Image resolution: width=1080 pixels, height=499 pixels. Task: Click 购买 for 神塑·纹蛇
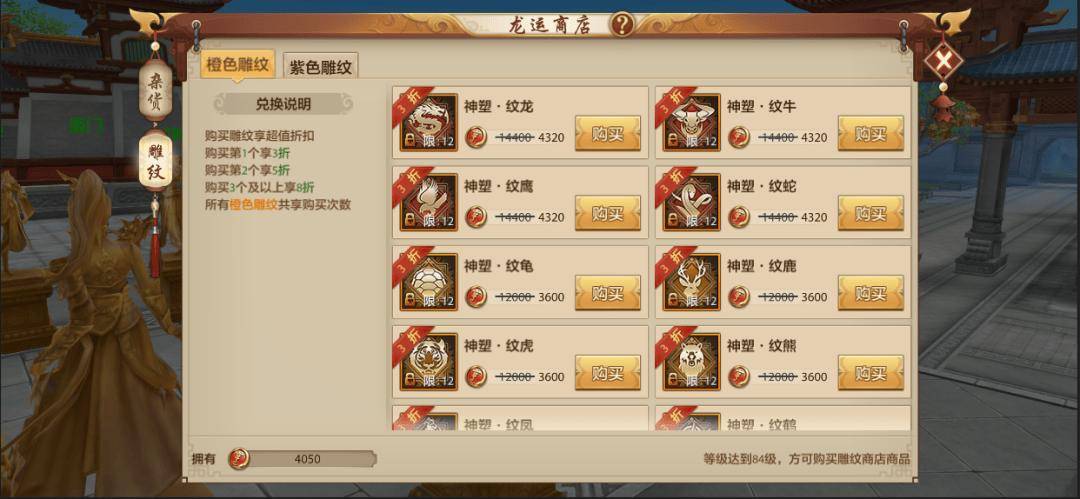(x=871, y=213)
